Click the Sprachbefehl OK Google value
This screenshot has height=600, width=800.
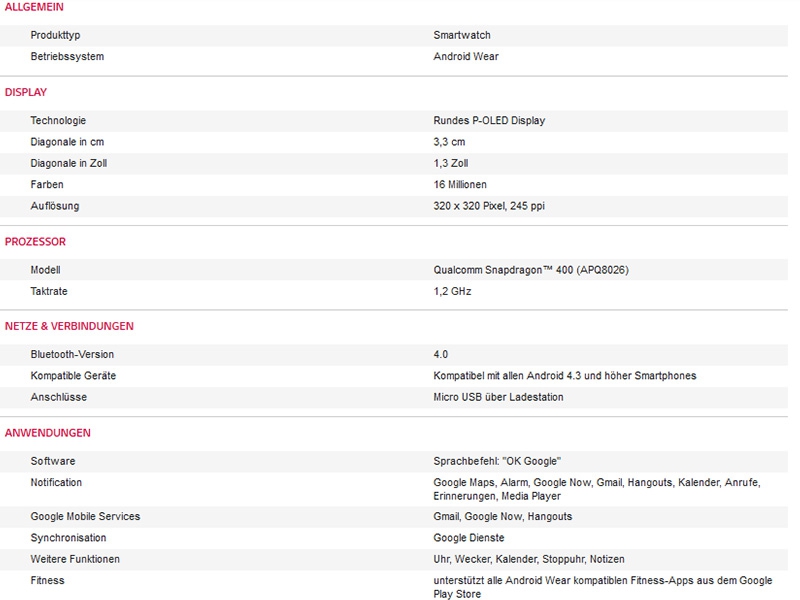pos(497,461)
